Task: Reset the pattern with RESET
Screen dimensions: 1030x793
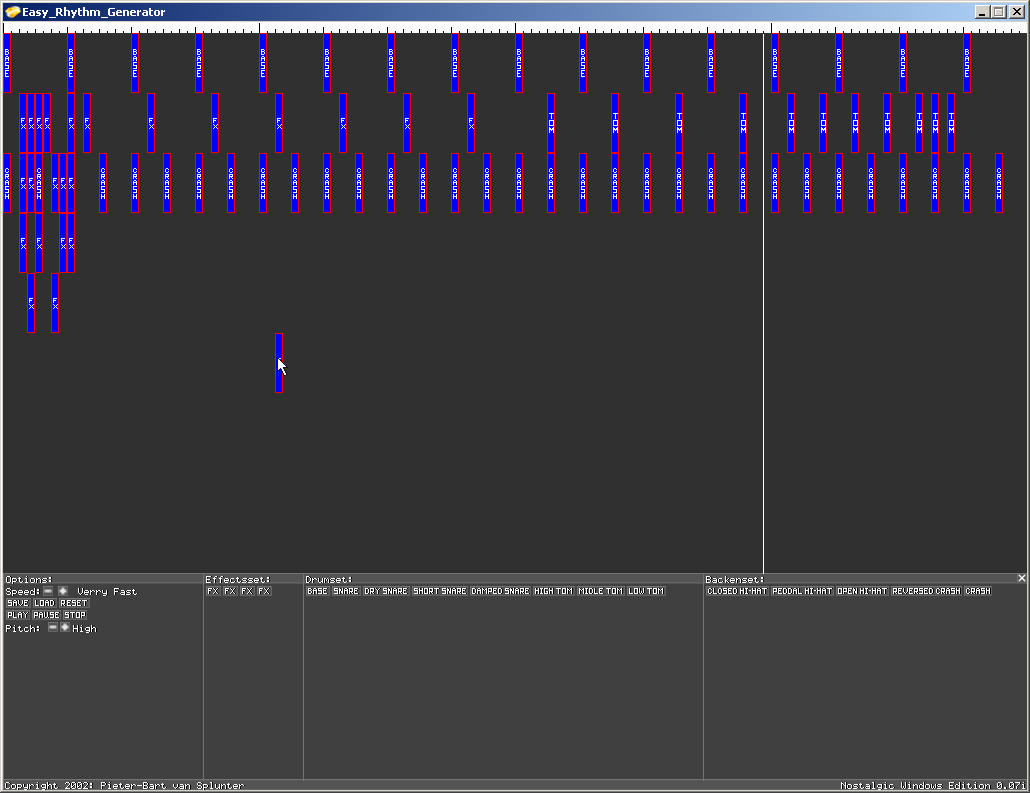Action: (x=74, y=603)
